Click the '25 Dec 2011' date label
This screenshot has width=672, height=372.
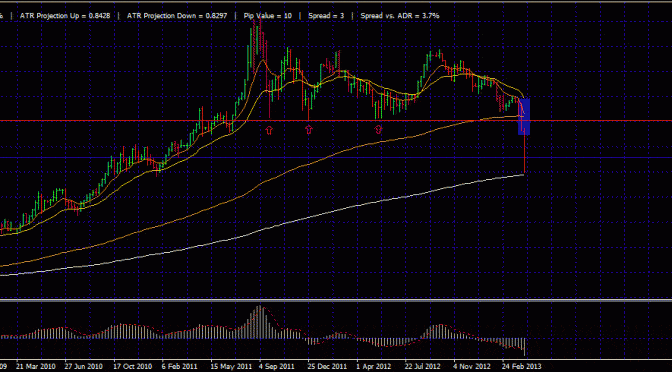point(327,367)
